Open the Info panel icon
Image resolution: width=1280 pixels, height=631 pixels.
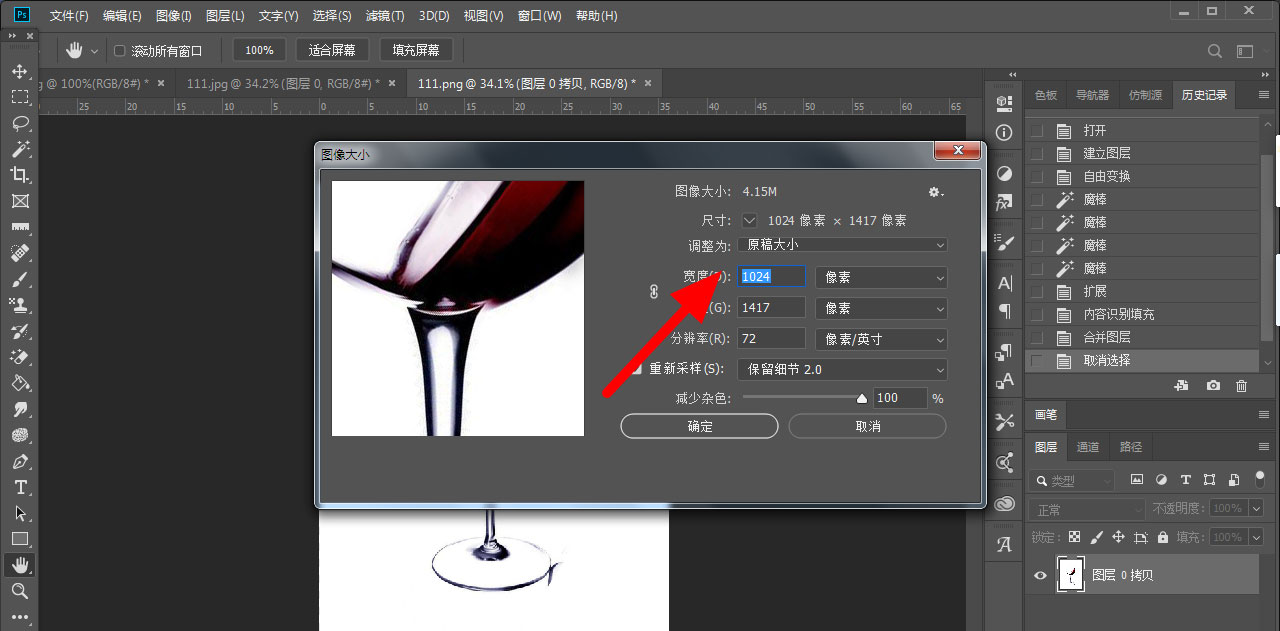click(x=1005, y=132)
